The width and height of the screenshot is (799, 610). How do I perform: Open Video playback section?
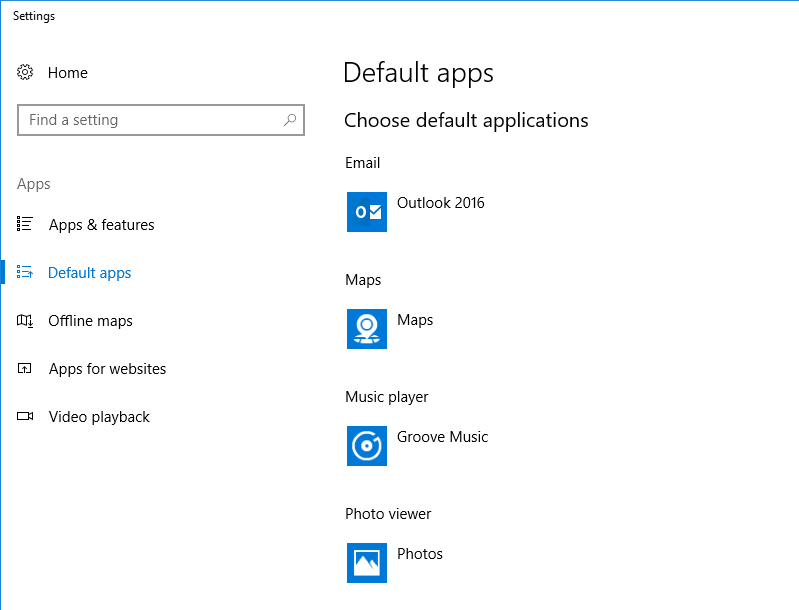coord(99,417)
